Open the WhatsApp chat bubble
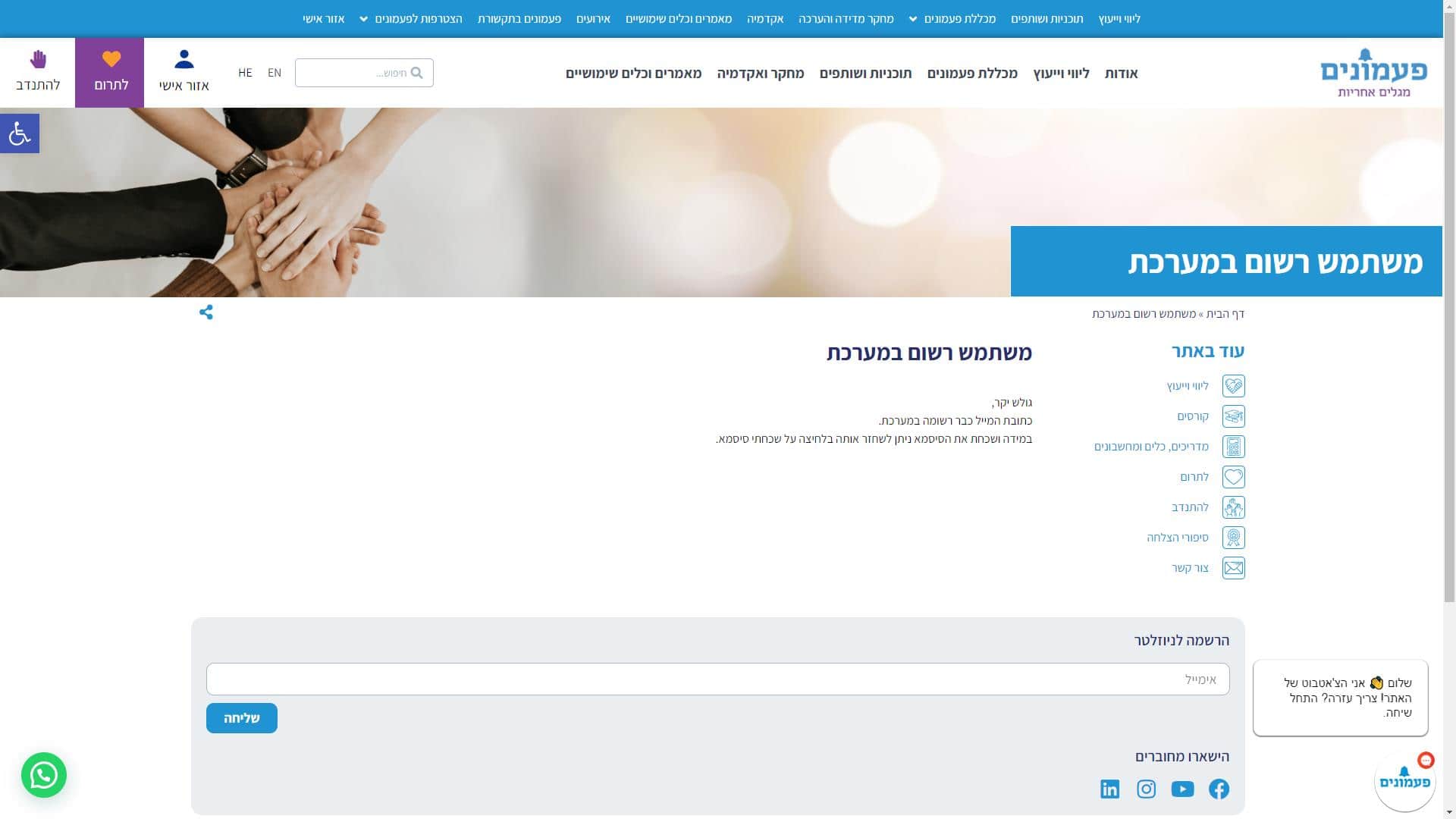The width and height of the screenshot is (1456, 819). click(44, 775)
